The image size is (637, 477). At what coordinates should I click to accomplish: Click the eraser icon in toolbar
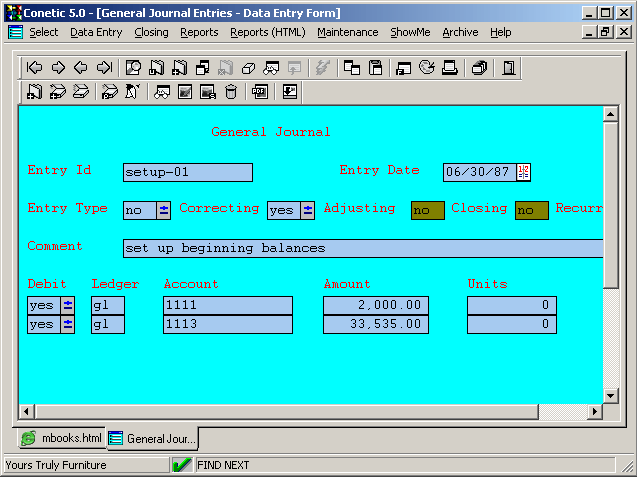point(248,68)
